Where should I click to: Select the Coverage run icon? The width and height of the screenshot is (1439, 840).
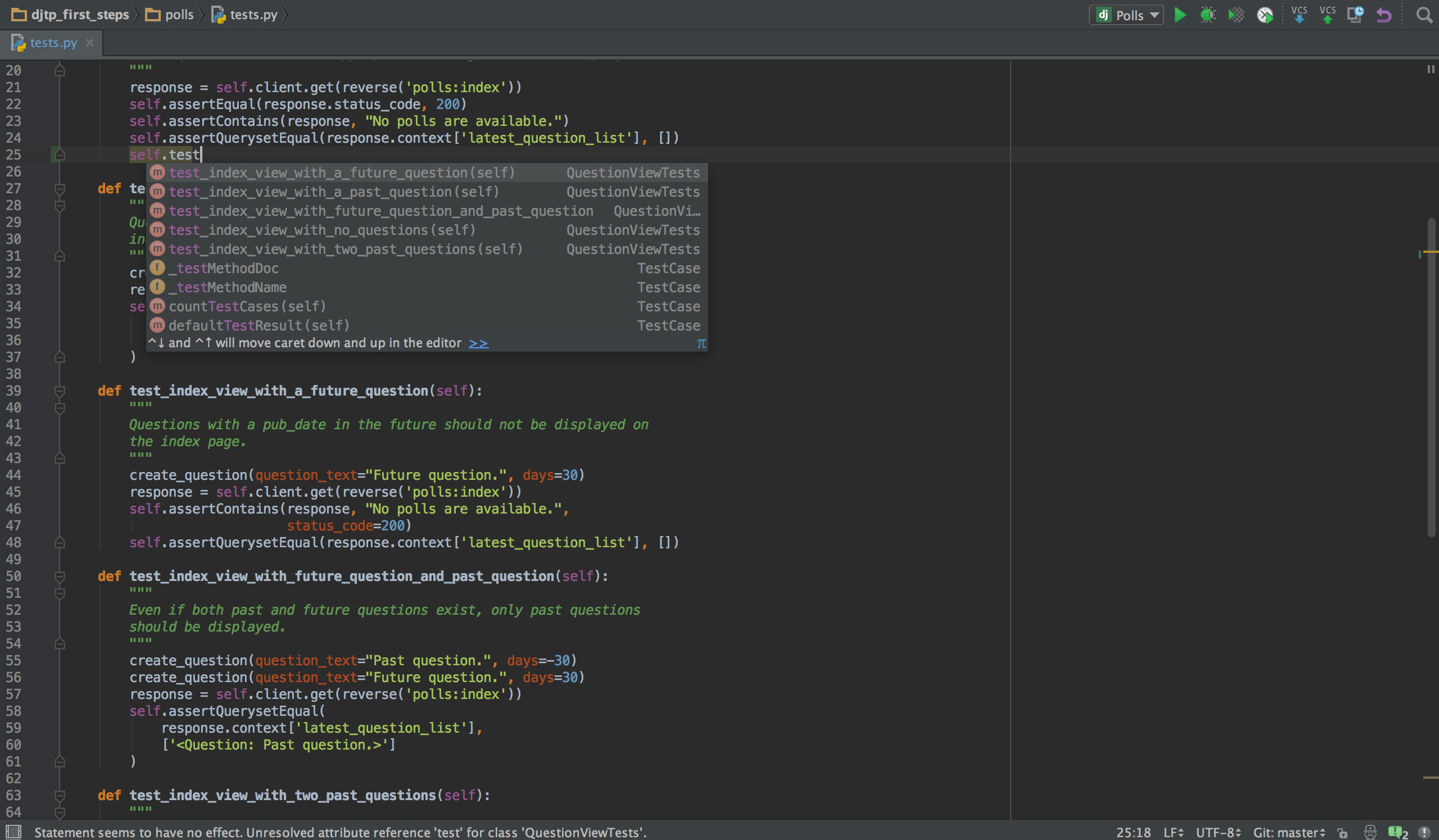(x=1233, y=14)
